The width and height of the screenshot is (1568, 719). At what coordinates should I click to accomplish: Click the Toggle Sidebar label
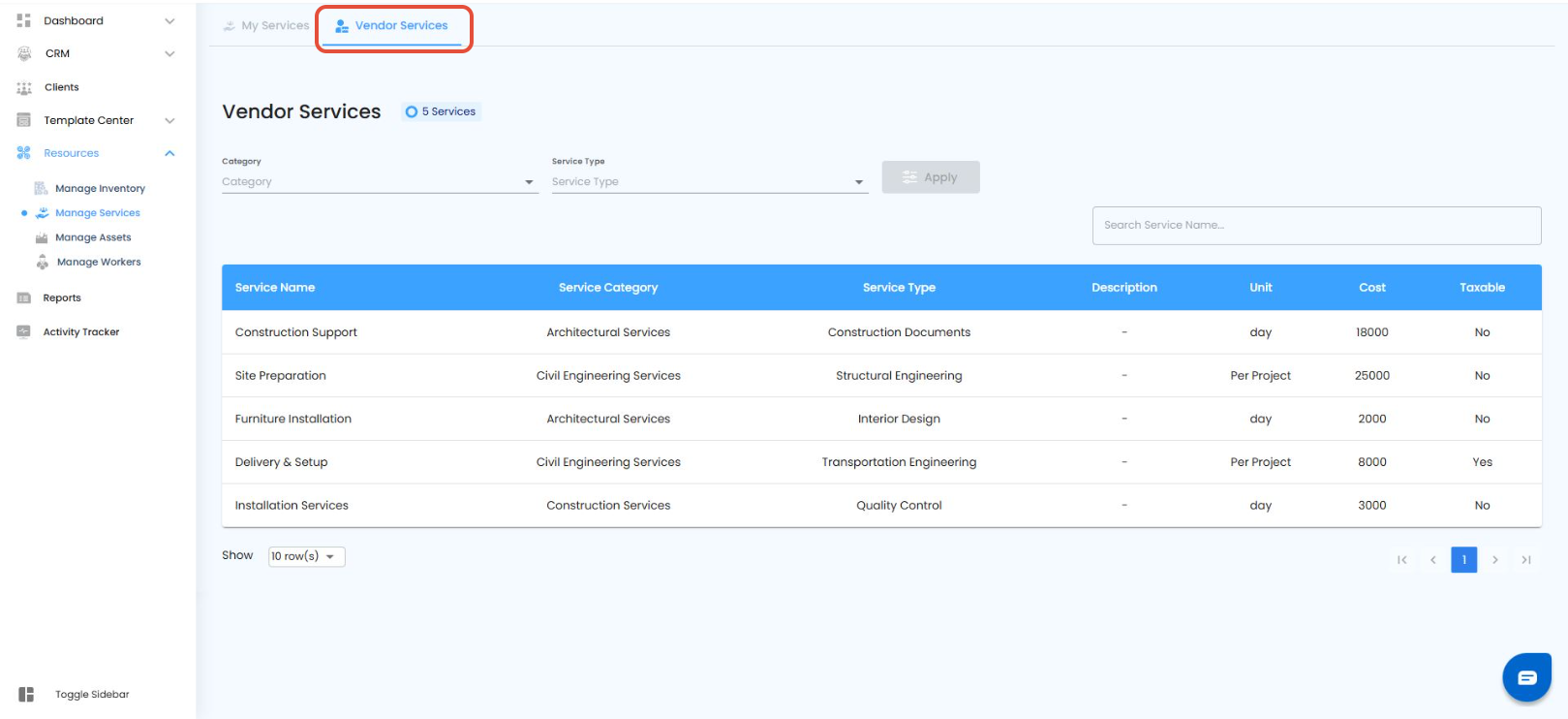click(x=92, y=695)
